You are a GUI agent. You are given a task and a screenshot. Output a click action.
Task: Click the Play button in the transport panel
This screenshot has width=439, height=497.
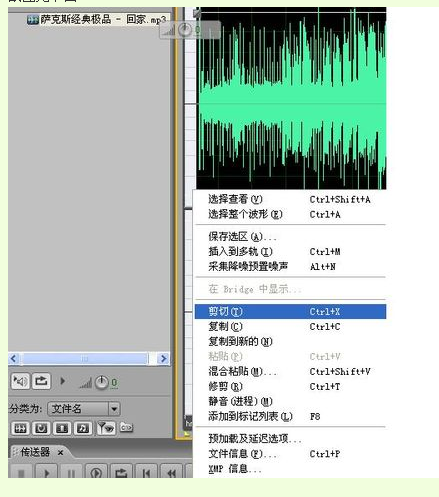click(x=46, y=471)
